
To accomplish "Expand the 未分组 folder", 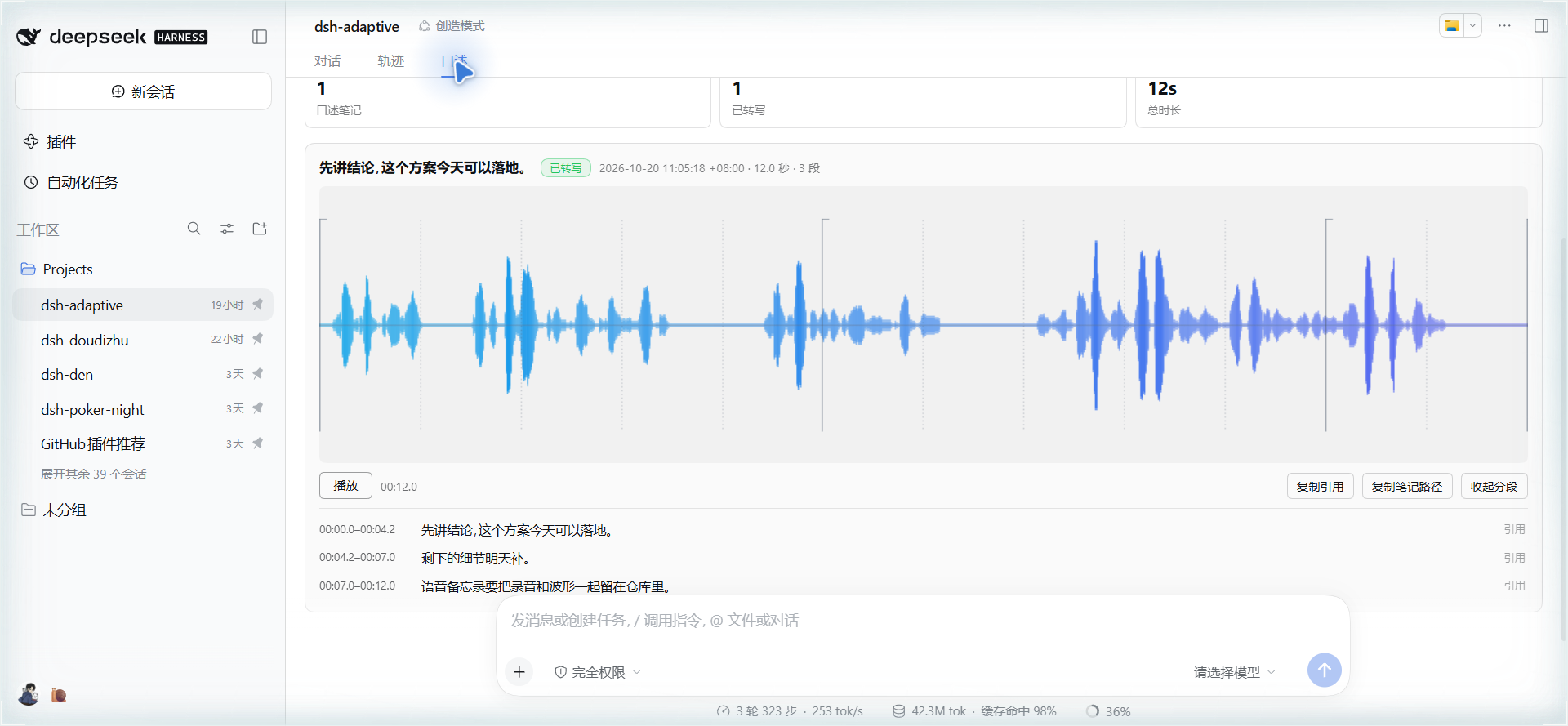I will pyautogui.click(x=53, y=510).
